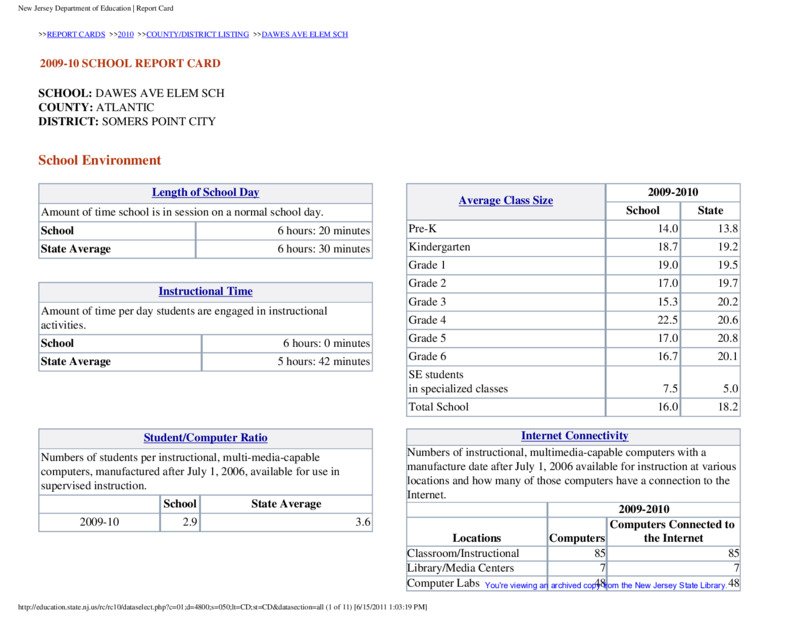Click the Grade 3 school value 15.3

(x=668, y=302)
